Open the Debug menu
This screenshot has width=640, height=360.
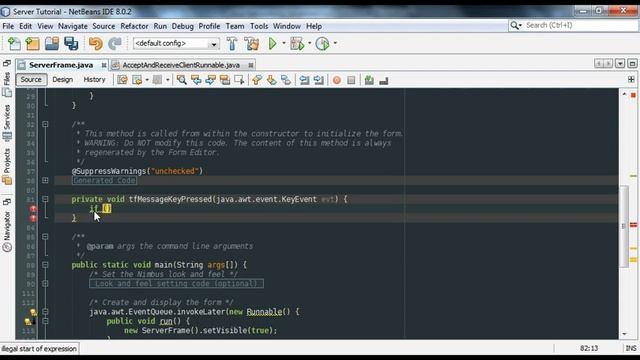[x=182, y=26]
